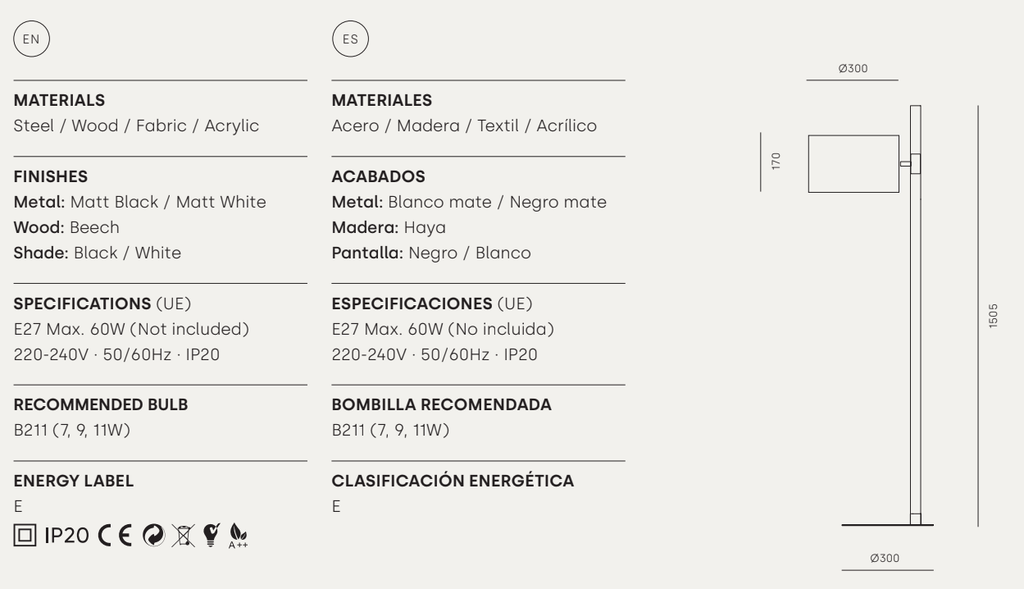Select the EN language circle
Image resolution: width=1024 pixels, height=589 pixels.
tap(31, 39)
